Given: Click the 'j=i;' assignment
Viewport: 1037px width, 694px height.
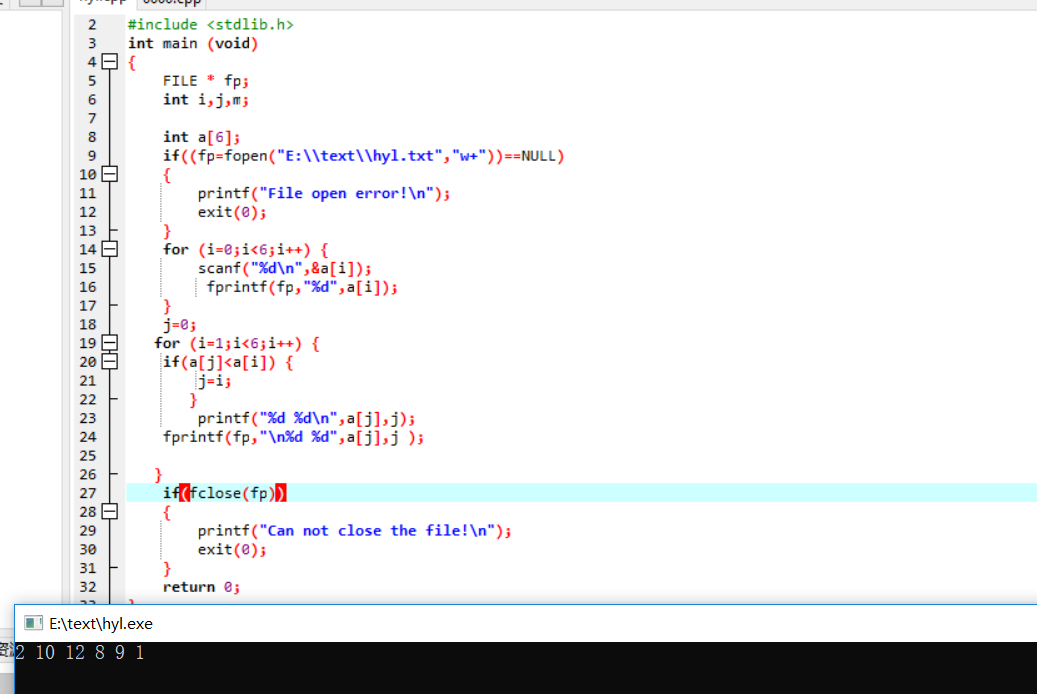Looking at the screenshot, I should (214, 380).
